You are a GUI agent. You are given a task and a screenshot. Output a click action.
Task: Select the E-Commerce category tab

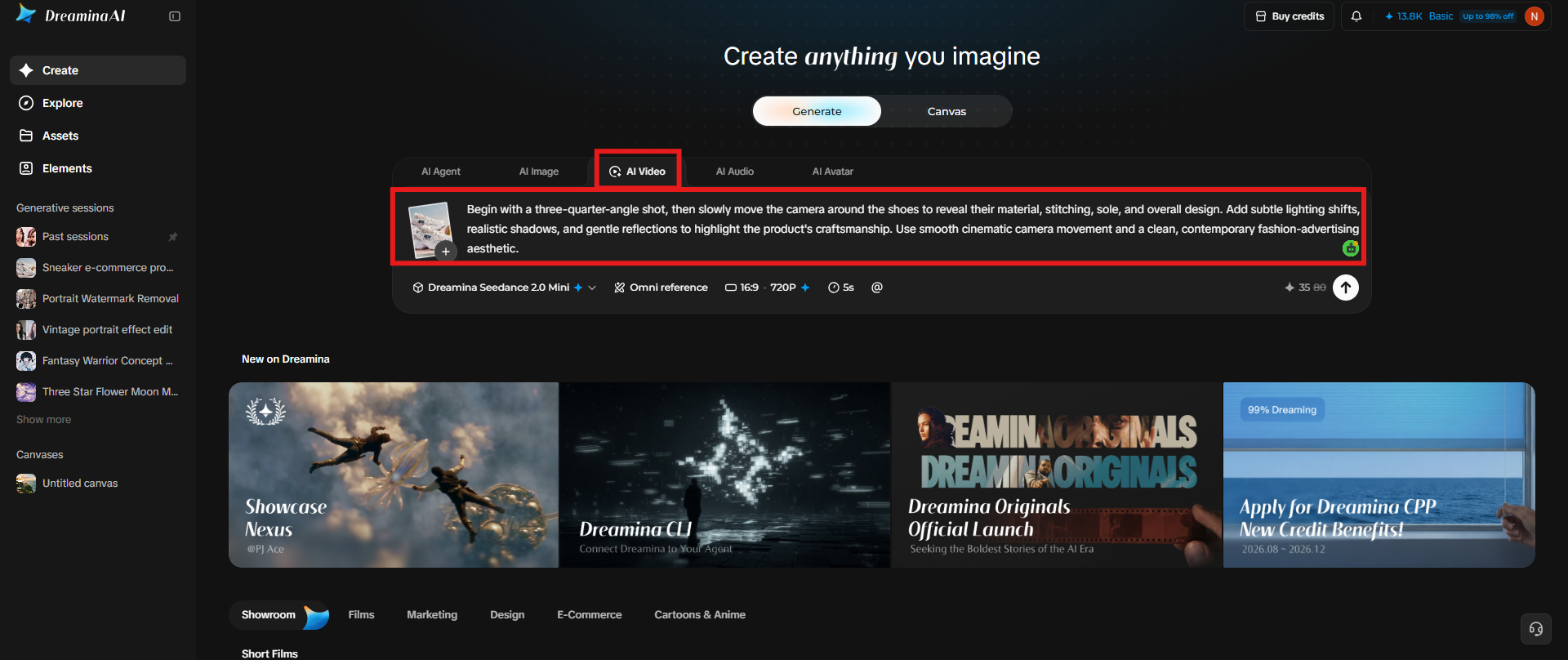click(590, 615)
